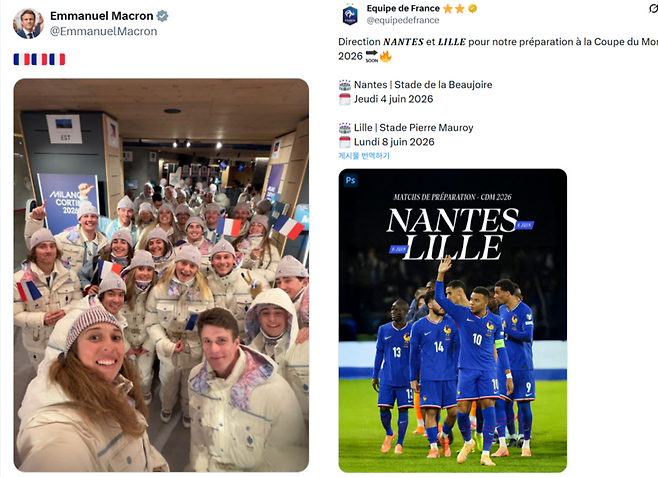658x477 pixels.
Task: Click the Equipe de France account name
Action: point(403,8)
